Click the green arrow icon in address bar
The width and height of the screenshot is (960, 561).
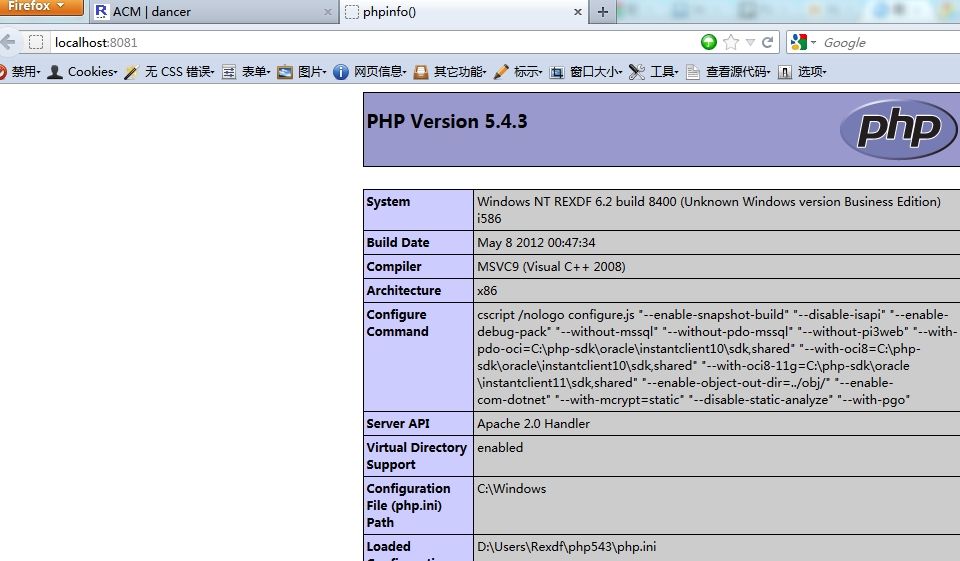coord(709,42)
